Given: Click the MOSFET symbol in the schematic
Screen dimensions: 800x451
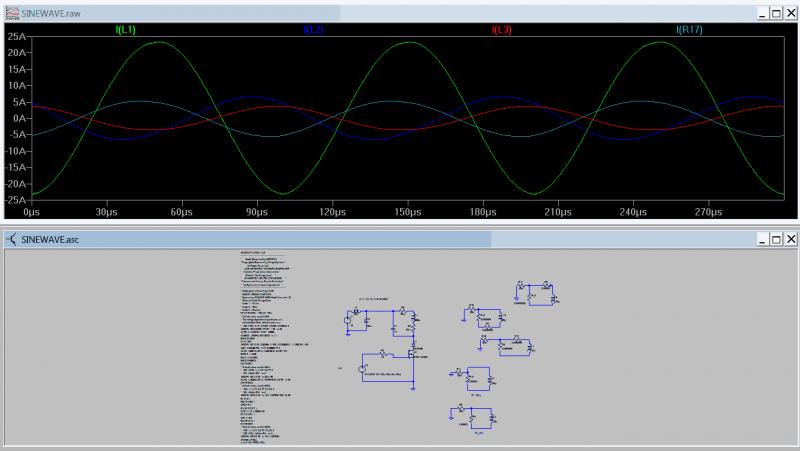Looking at the screenshot, I should (411, 351).
